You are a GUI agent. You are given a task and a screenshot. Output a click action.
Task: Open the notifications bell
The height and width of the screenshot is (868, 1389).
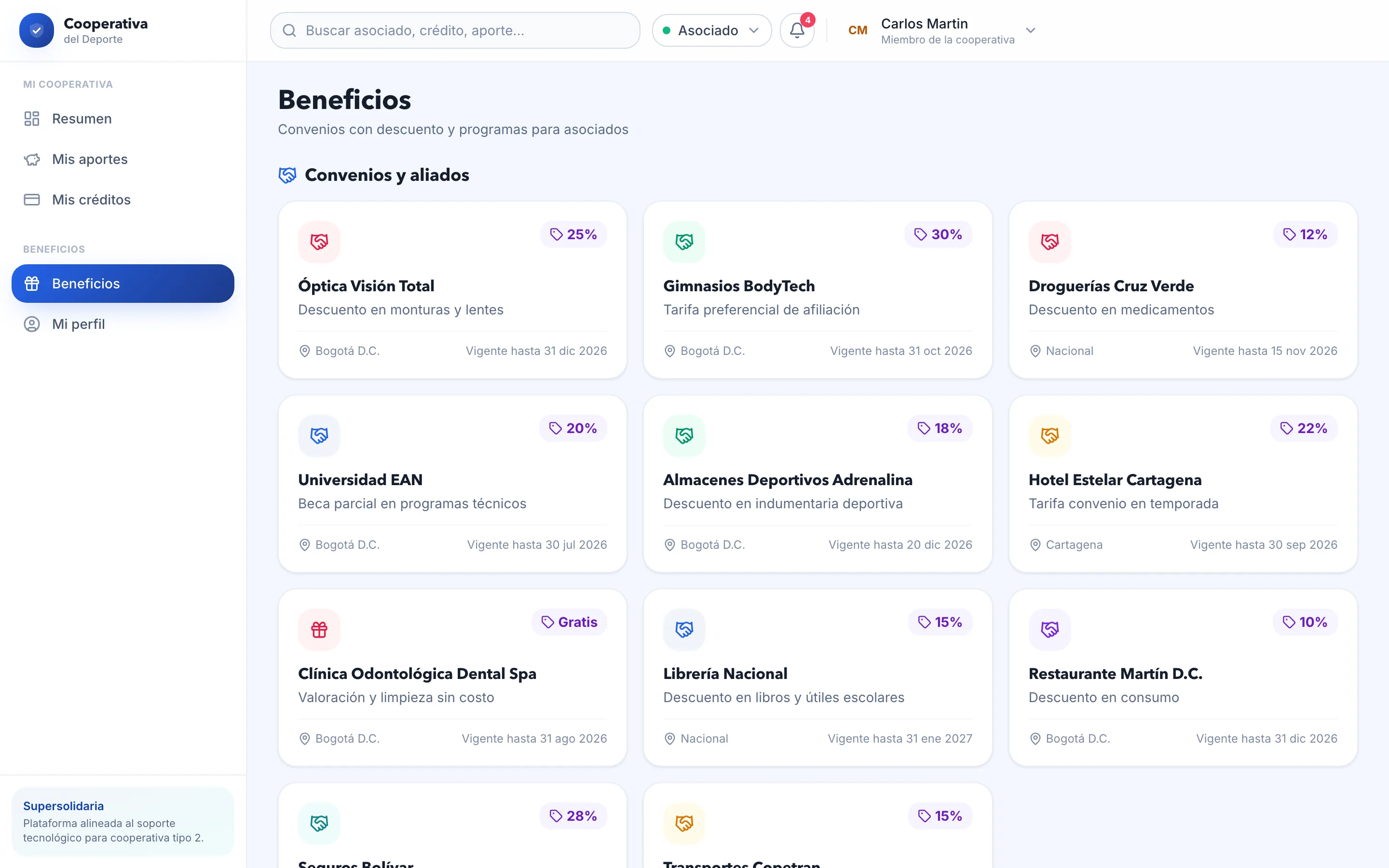click(797, 30)
